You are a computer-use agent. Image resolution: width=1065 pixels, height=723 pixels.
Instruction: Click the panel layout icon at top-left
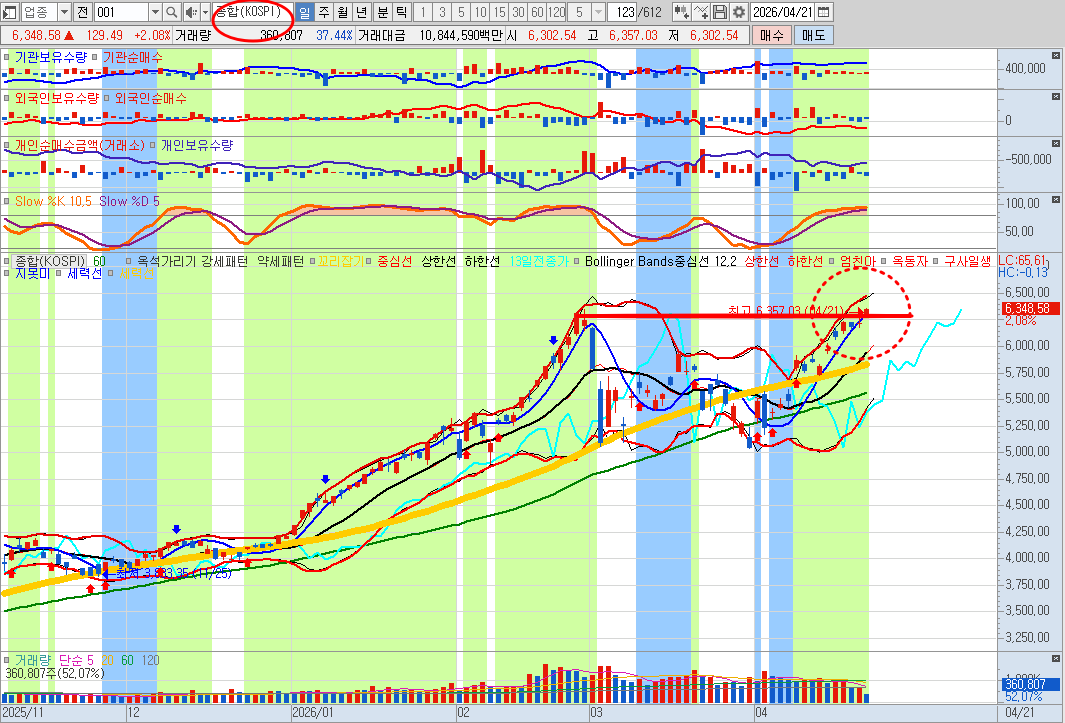pyautogui.click(x=10, y=12)
